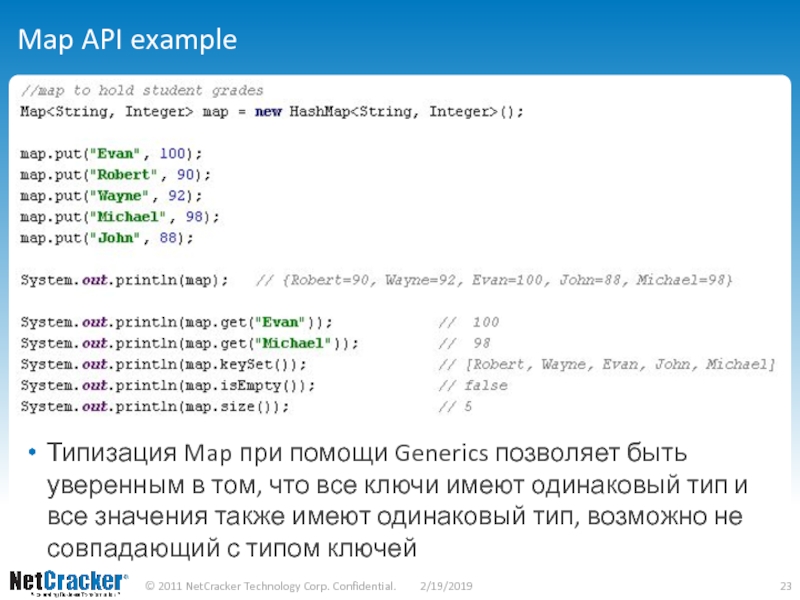Image resolution: width=800 pixels, height=600 pixels.
Task: Click the println(map.keySet()) statement
Action: [x=163, y=364]
